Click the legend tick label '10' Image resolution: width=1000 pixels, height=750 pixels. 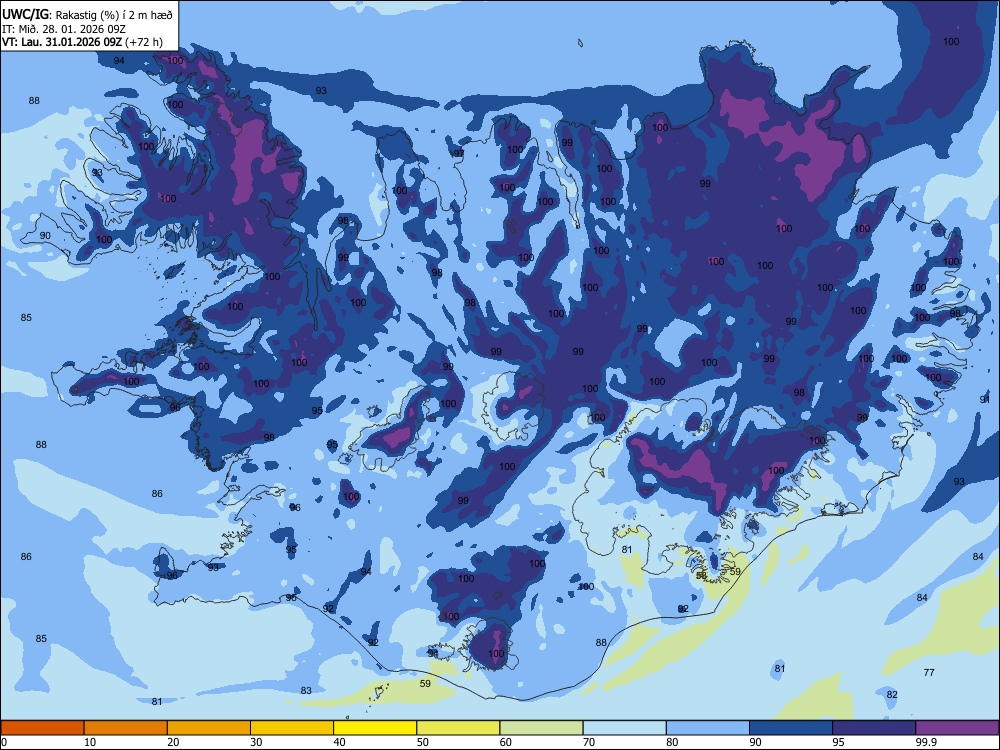click(x=90, y=742)
